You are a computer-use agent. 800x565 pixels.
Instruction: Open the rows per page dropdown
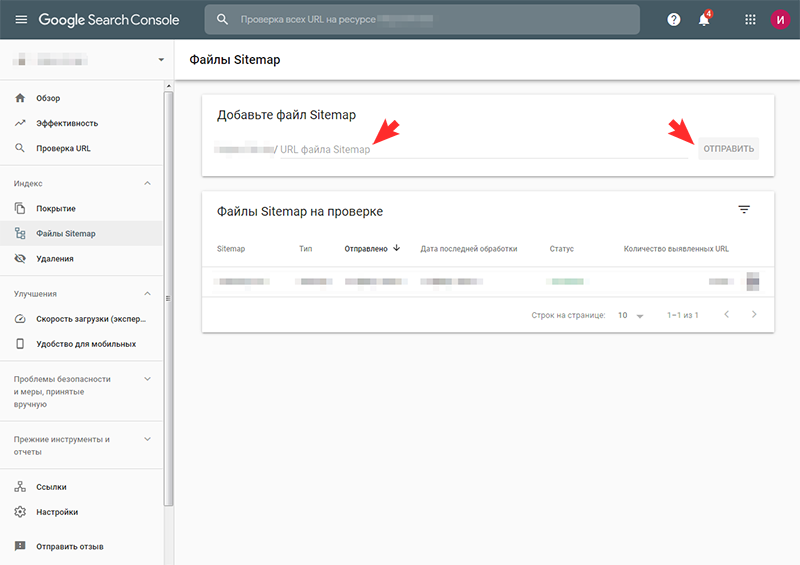631,315
